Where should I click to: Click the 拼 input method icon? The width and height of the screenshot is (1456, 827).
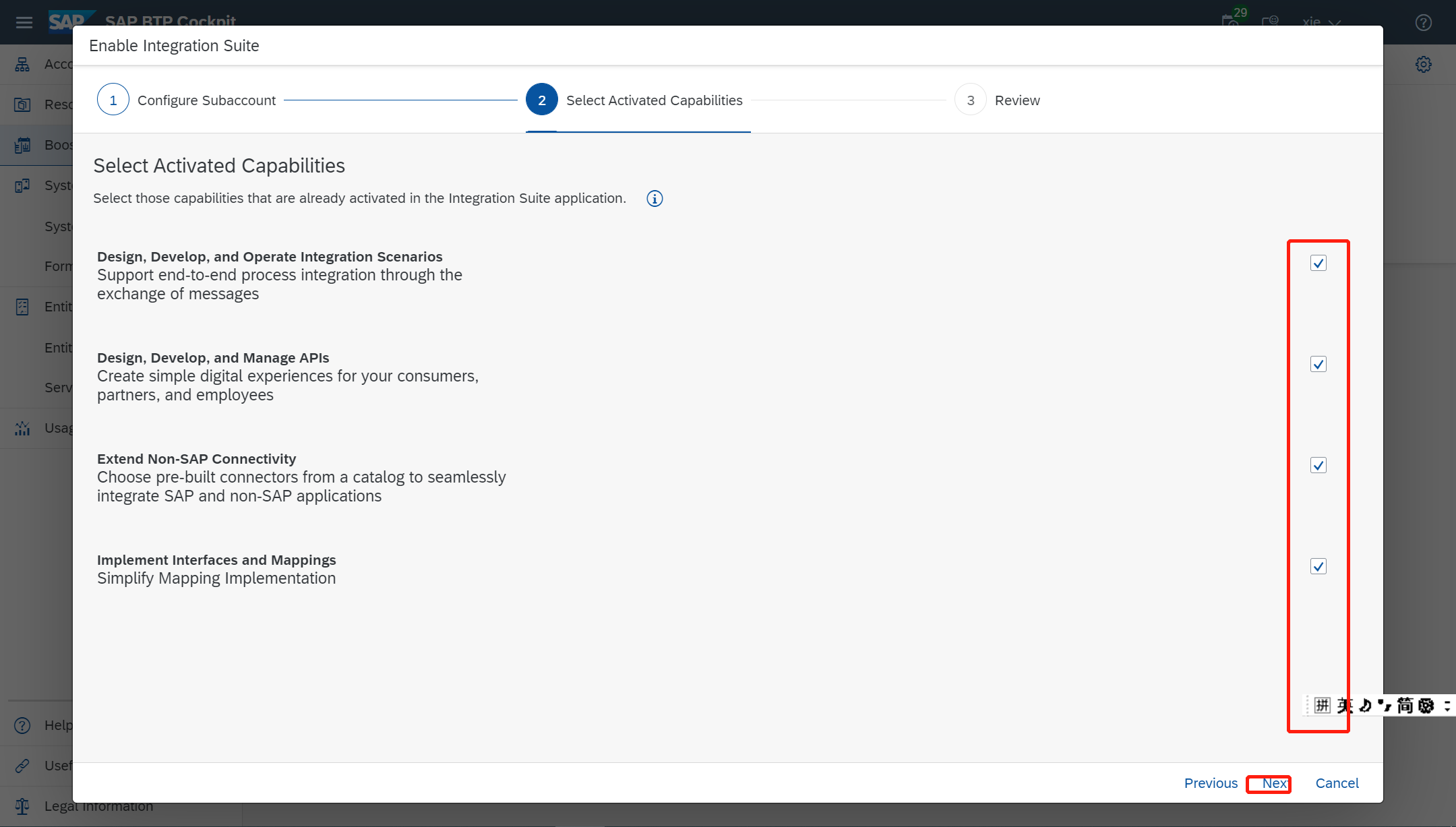(x=1323, y=706)
